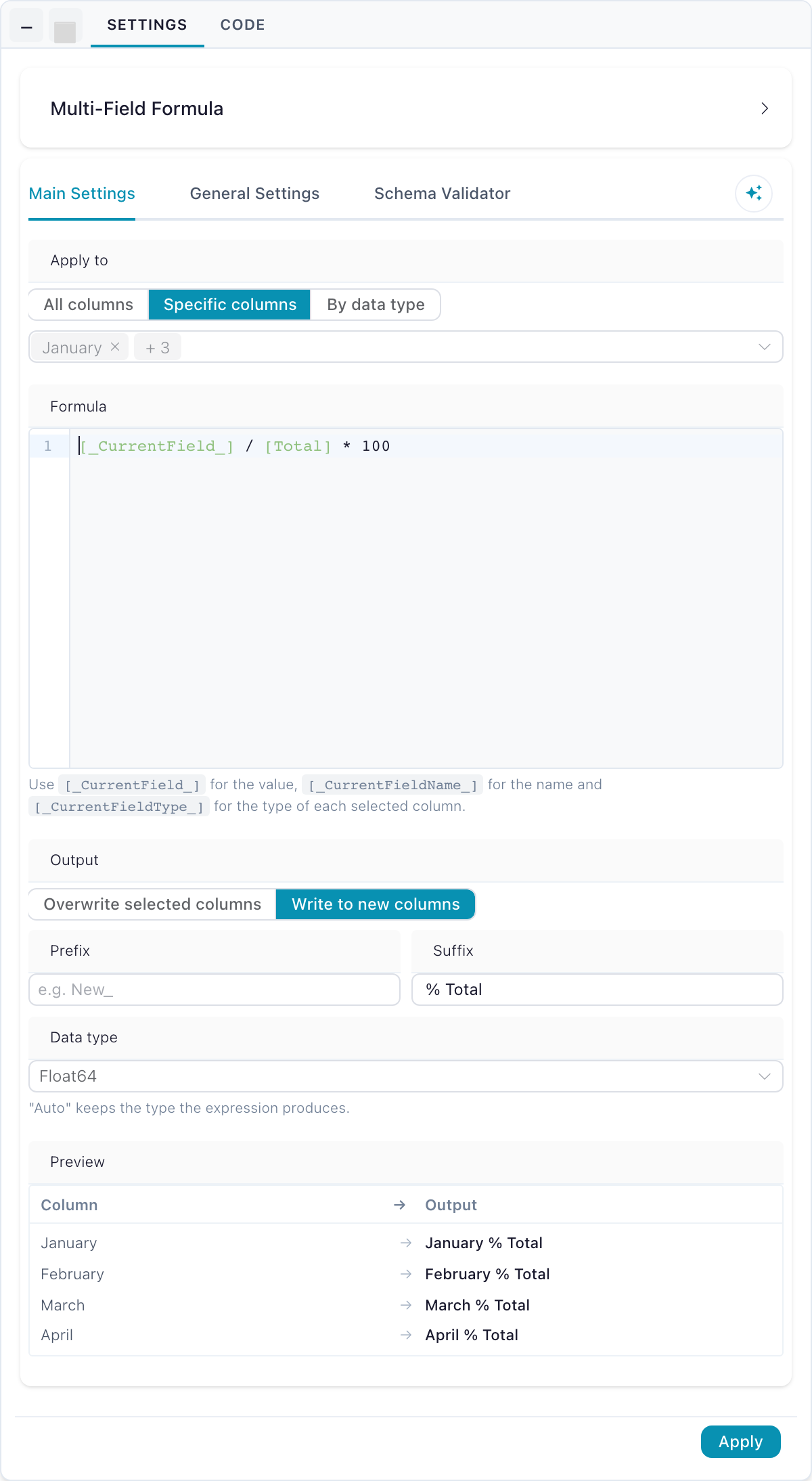Image resolution: width=812 pixels, height=1481 pixels.
Task: Open the Float64 data type dropdown
Action: [x=406, y=1076]
